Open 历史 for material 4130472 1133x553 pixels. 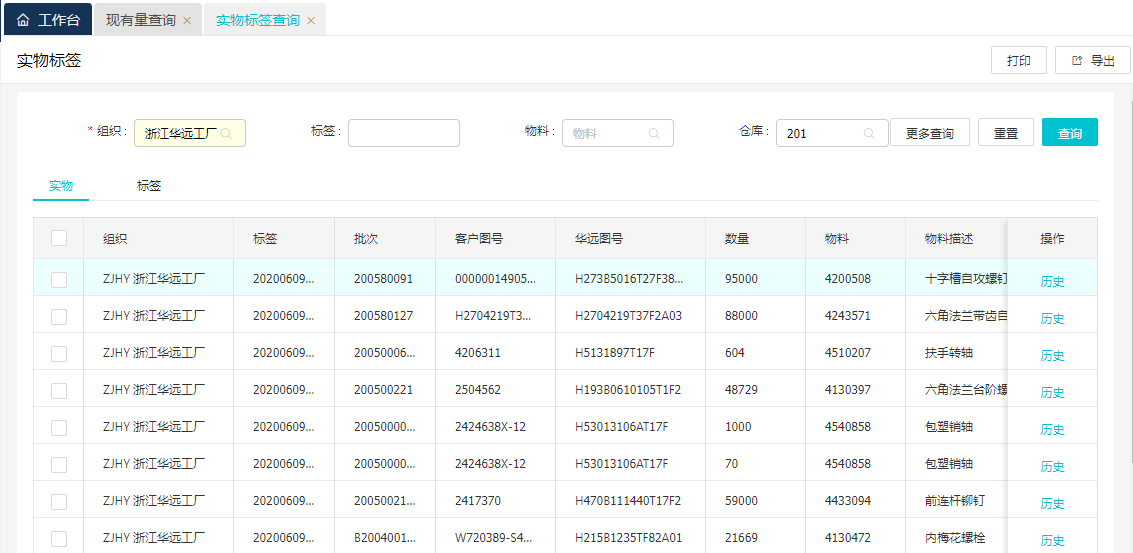coord(1052,541)
